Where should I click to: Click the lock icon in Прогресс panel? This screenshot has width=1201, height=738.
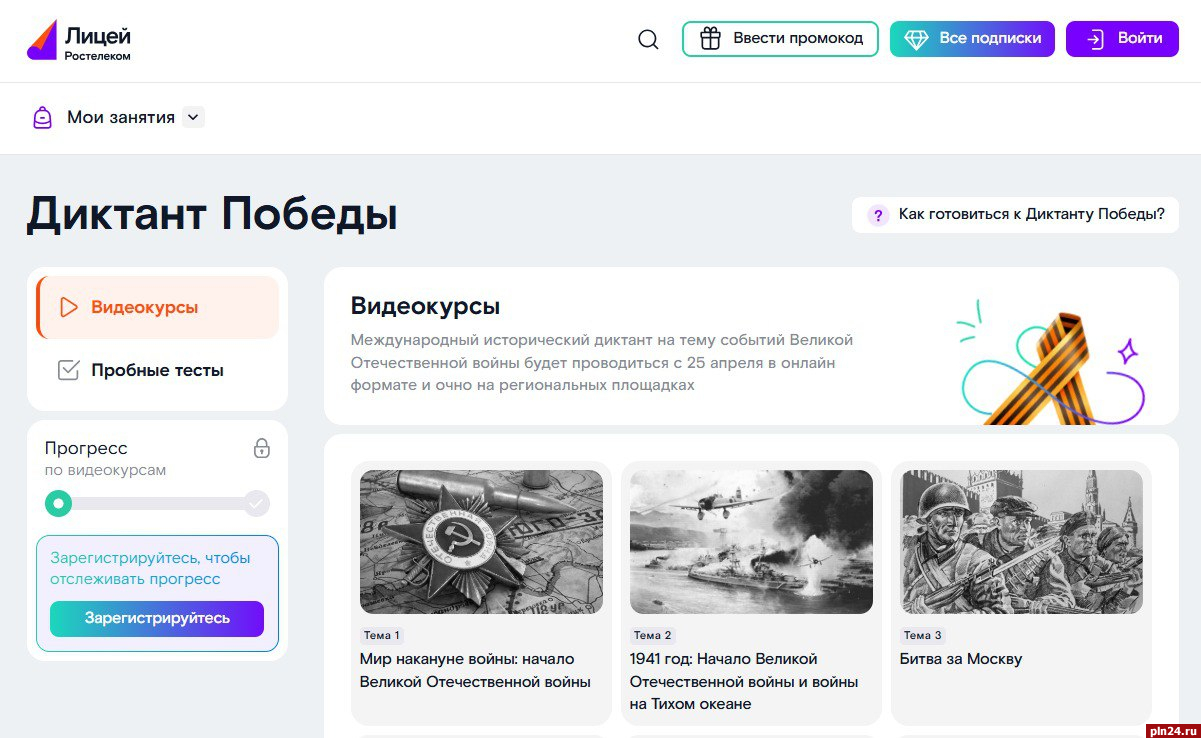pyautogui.click(x=262, y=448)
